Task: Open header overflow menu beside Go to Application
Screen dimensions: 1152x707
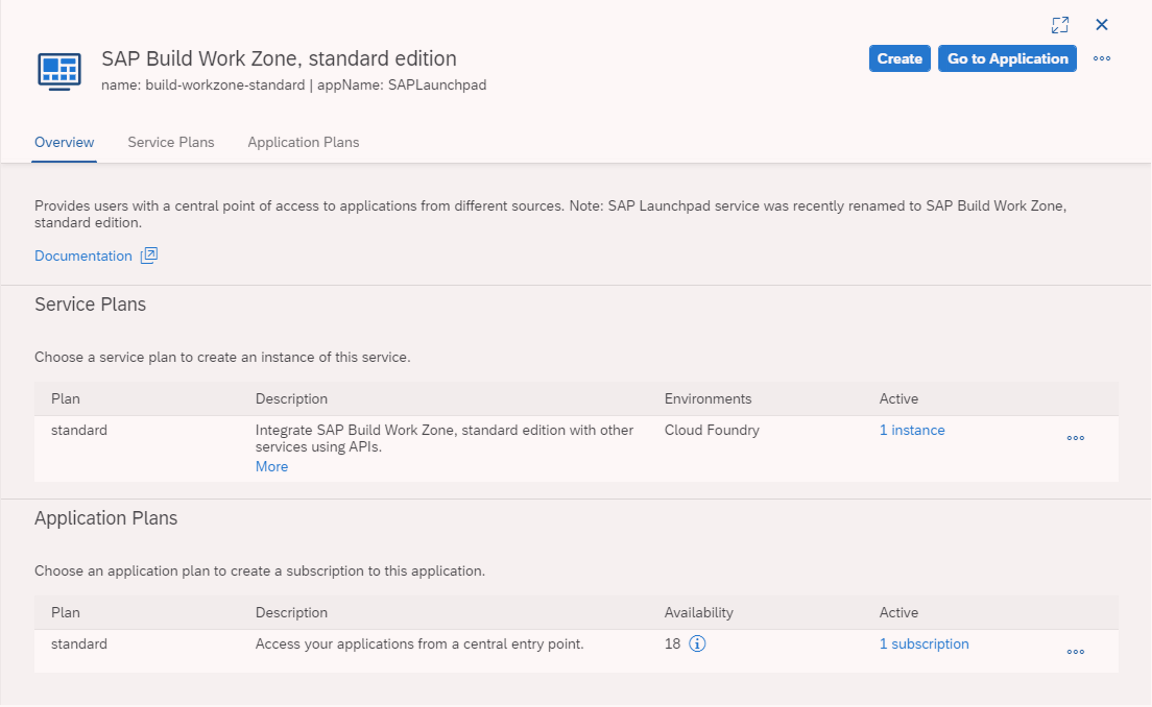Action: (x=1101, y=59)
